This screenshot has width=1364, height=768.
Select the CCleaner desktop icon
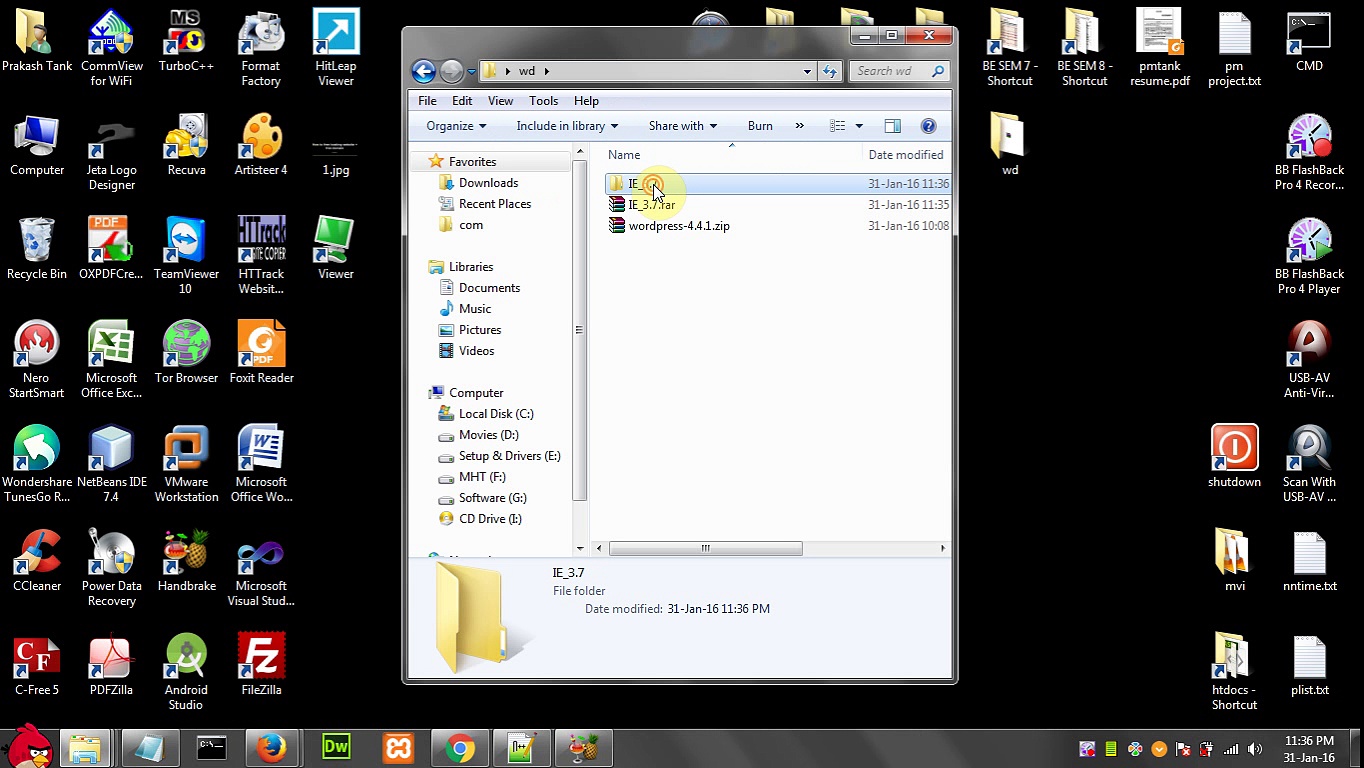[37, 561]
